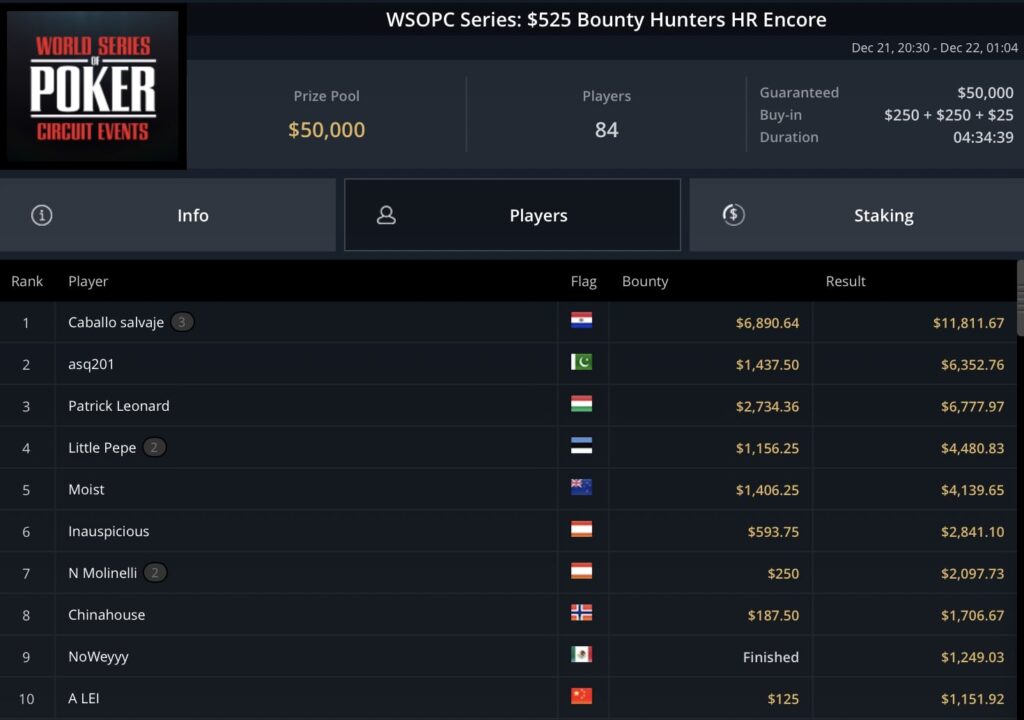
Task: Click the flag icon for Caballo salvaje
Action: tap(581, 321)
